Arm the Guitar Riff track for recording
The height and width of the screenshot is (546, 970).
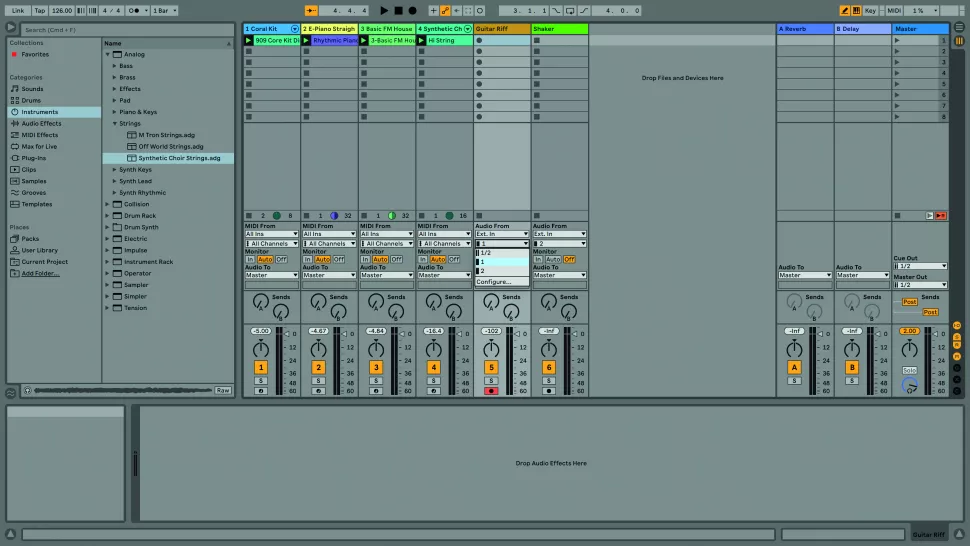point(491,391)
